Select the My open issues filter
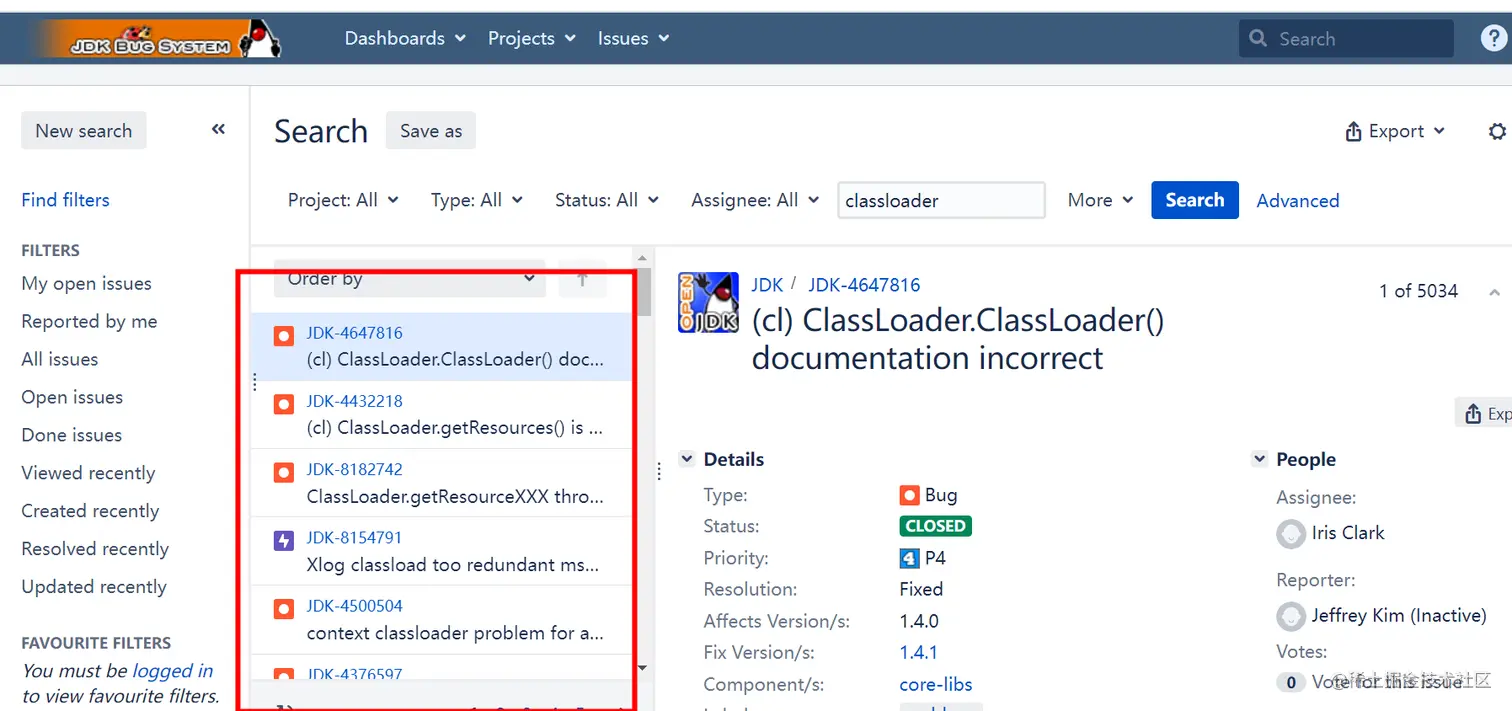This screenshot has width=1512, height=711. click(87, 284)
